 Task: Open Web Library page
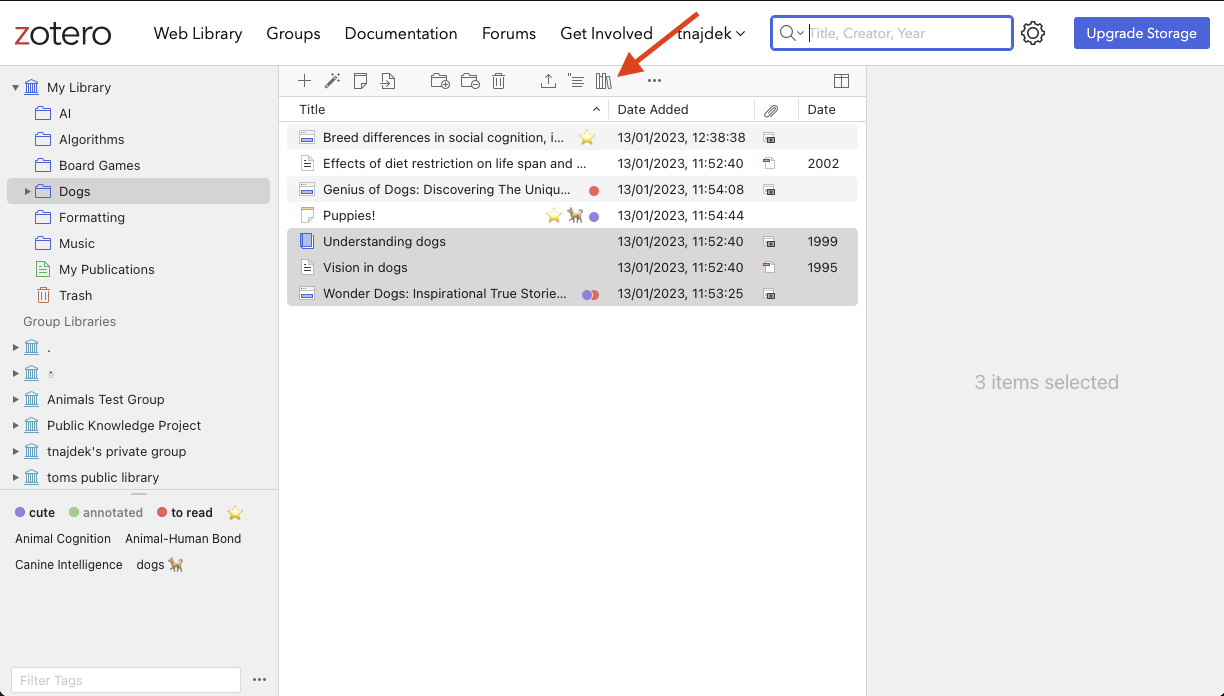tap(198, 33)
